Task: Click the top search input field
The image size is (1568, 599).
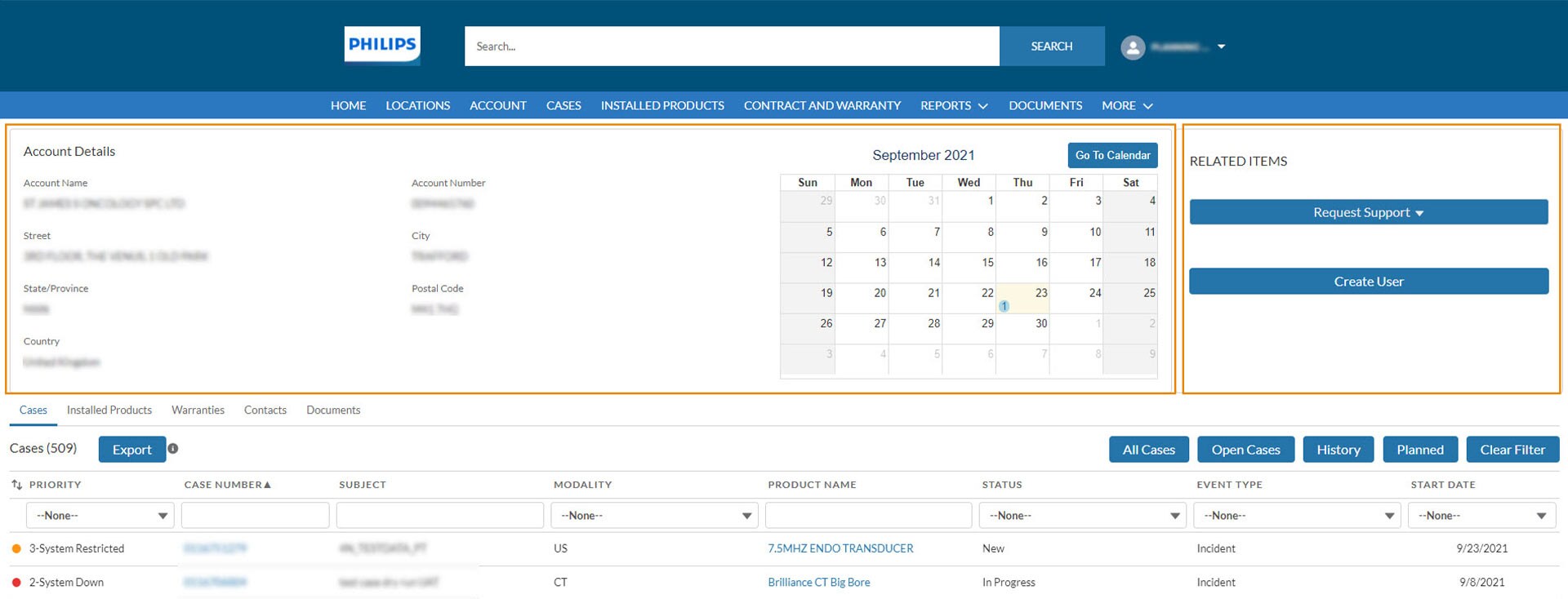Action: (x=731, y=47)
